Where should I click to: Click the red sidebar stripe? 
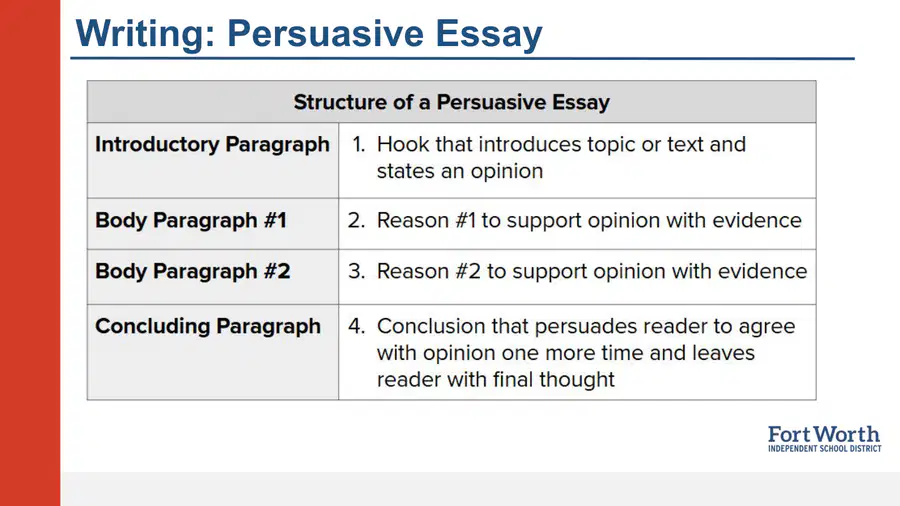coord(30,253)
